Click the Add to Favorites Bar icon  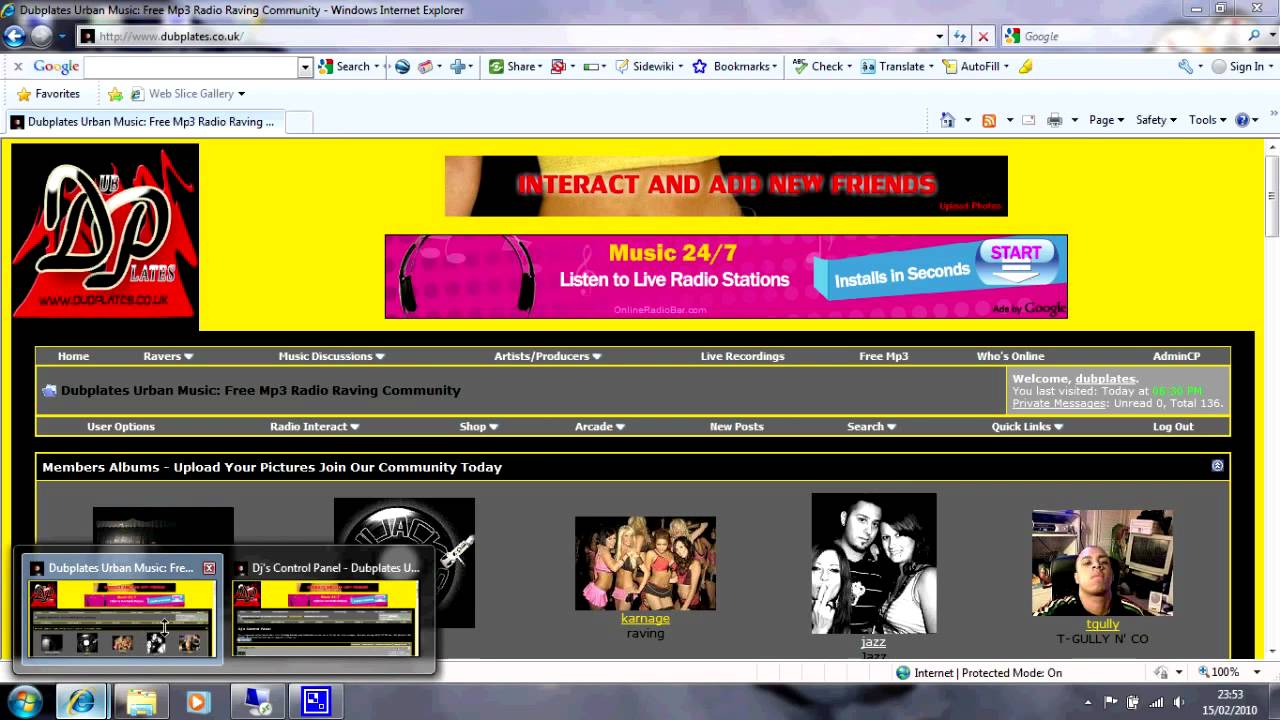click(x=115, y=94)
